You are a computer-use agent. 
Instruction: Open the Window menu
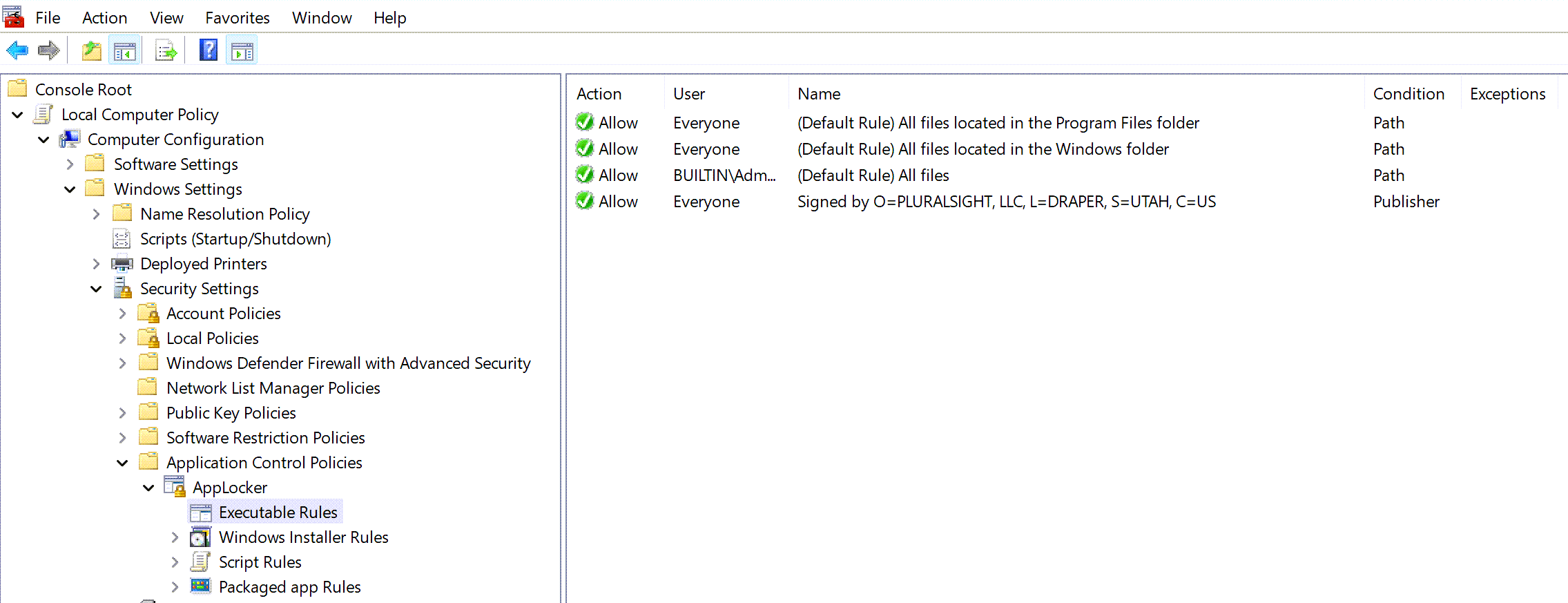[322, 17]
